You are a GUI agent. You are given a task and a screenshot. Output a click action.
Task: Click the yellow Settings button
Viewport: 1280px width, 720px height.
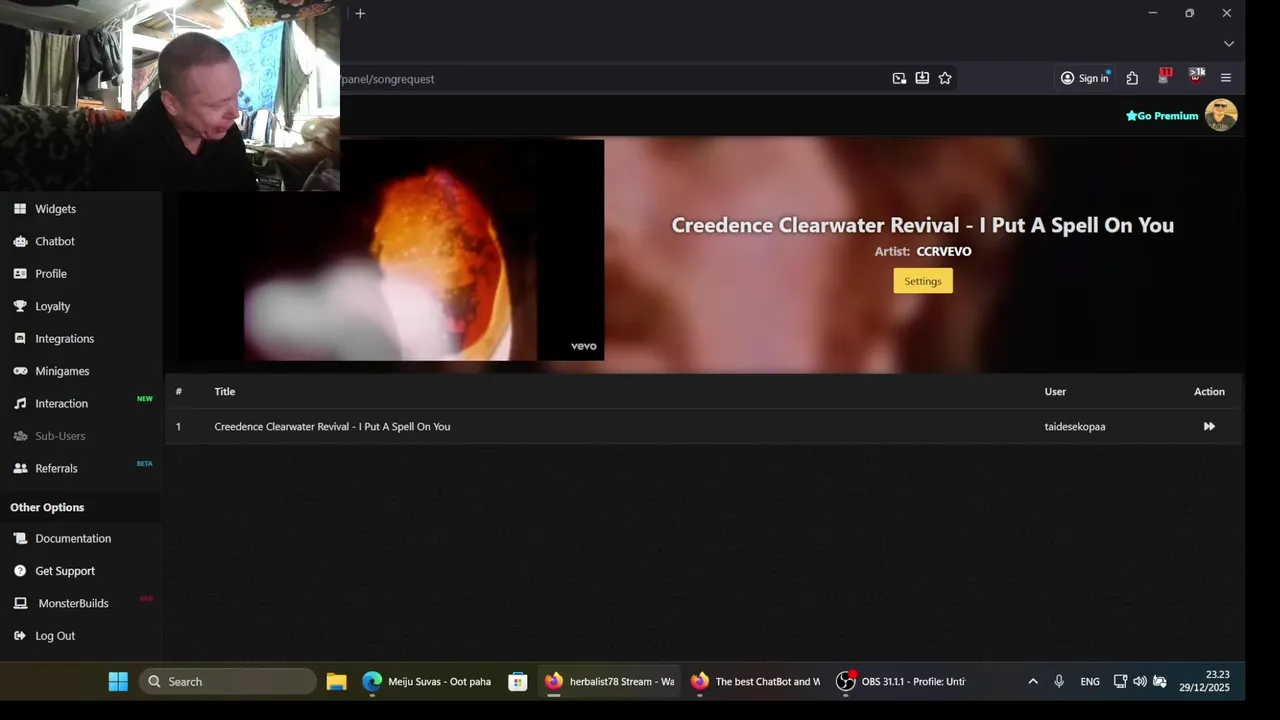coord(923,281)
